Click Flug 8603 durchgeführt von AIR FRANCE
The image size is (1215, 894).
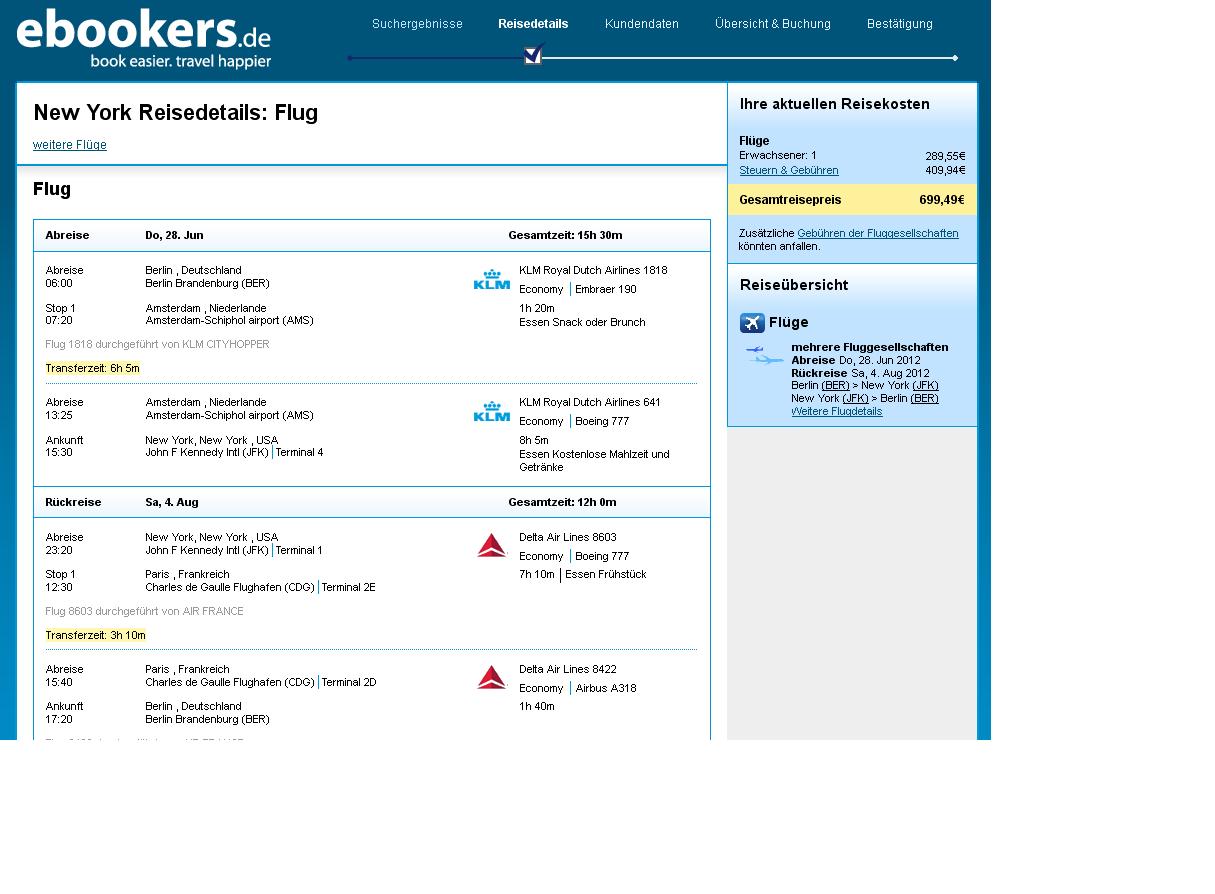(x=144, y=611)
